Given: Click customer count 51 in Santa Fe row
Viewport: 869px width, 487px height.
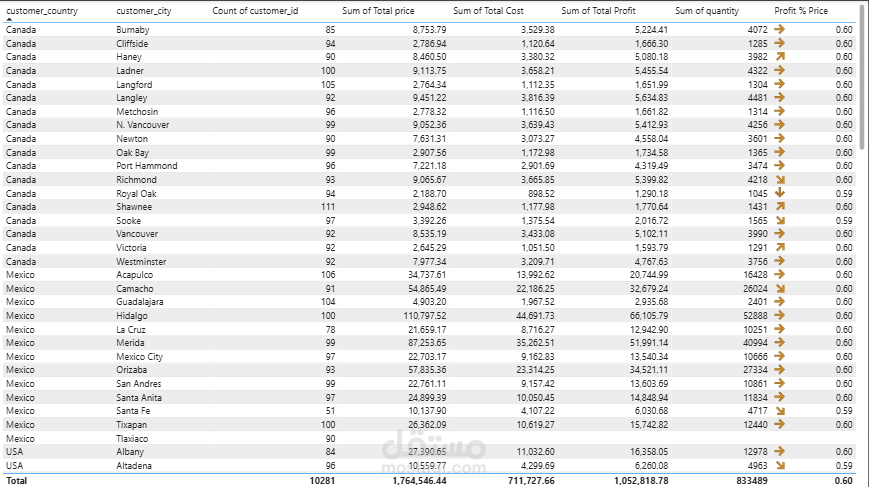Looking at the screenshot, I should click(330, 411).
